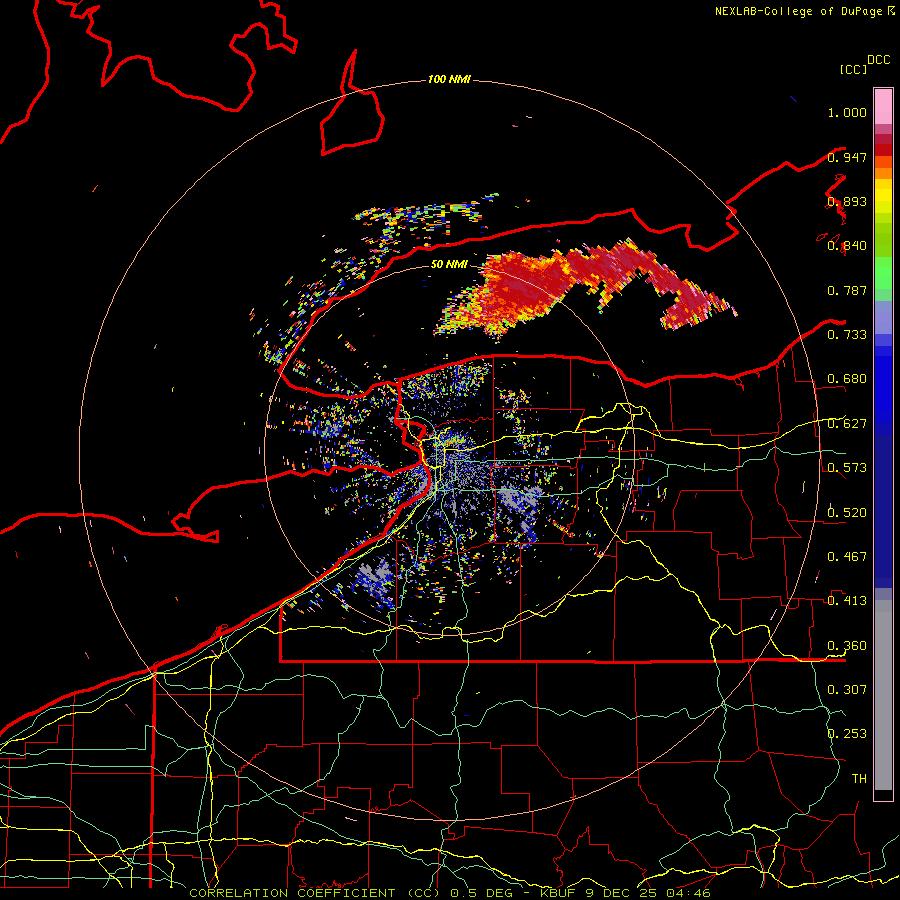
Task: Click the 0.947 legend value
Action: coord(847,157)
